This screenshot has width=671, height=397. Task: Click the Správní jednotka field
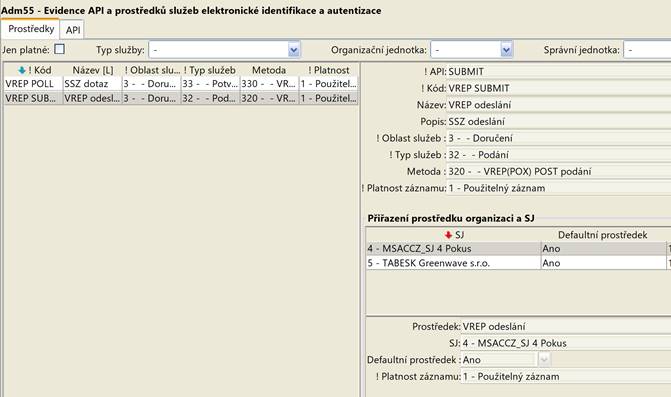(x=647, y=50)
